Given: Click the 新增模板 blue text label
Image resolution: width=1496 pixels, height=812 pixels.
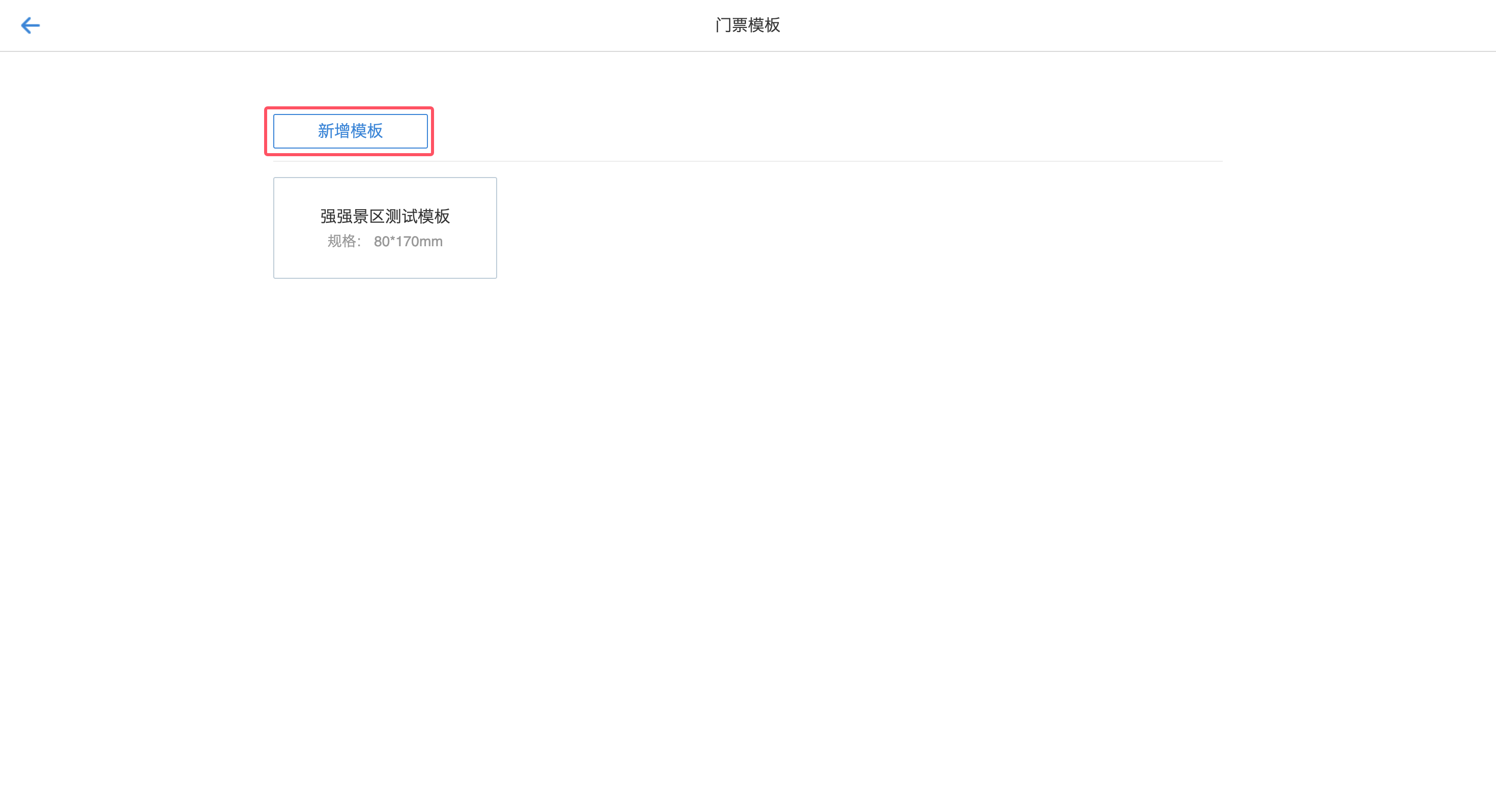Looking at the screenshot, I should pyautogui.click(x=350, y=131).
